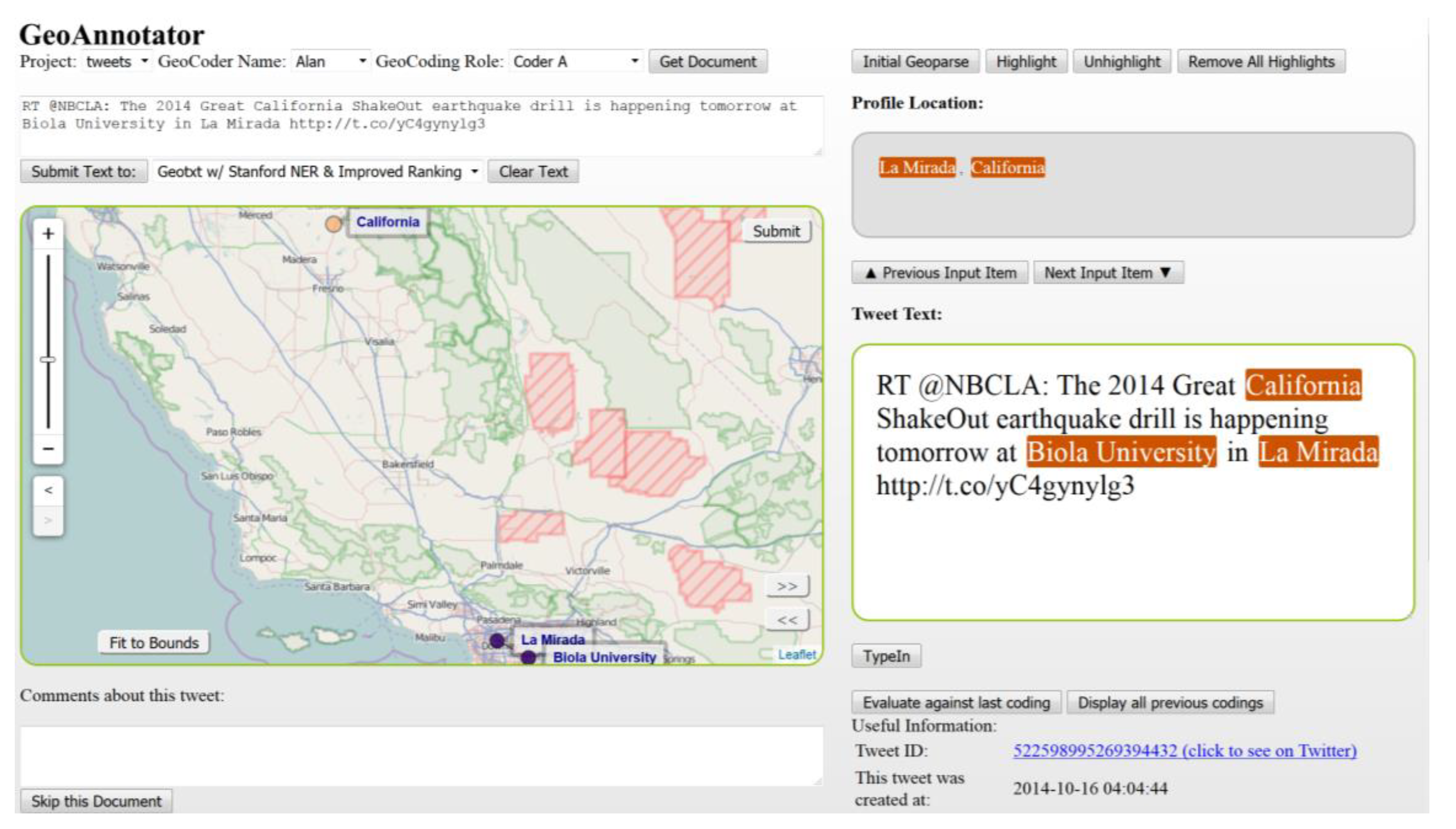The image size is (1456, 829).
Task: Click the map back arrow '<' icon
Action: tap(48, 490)
